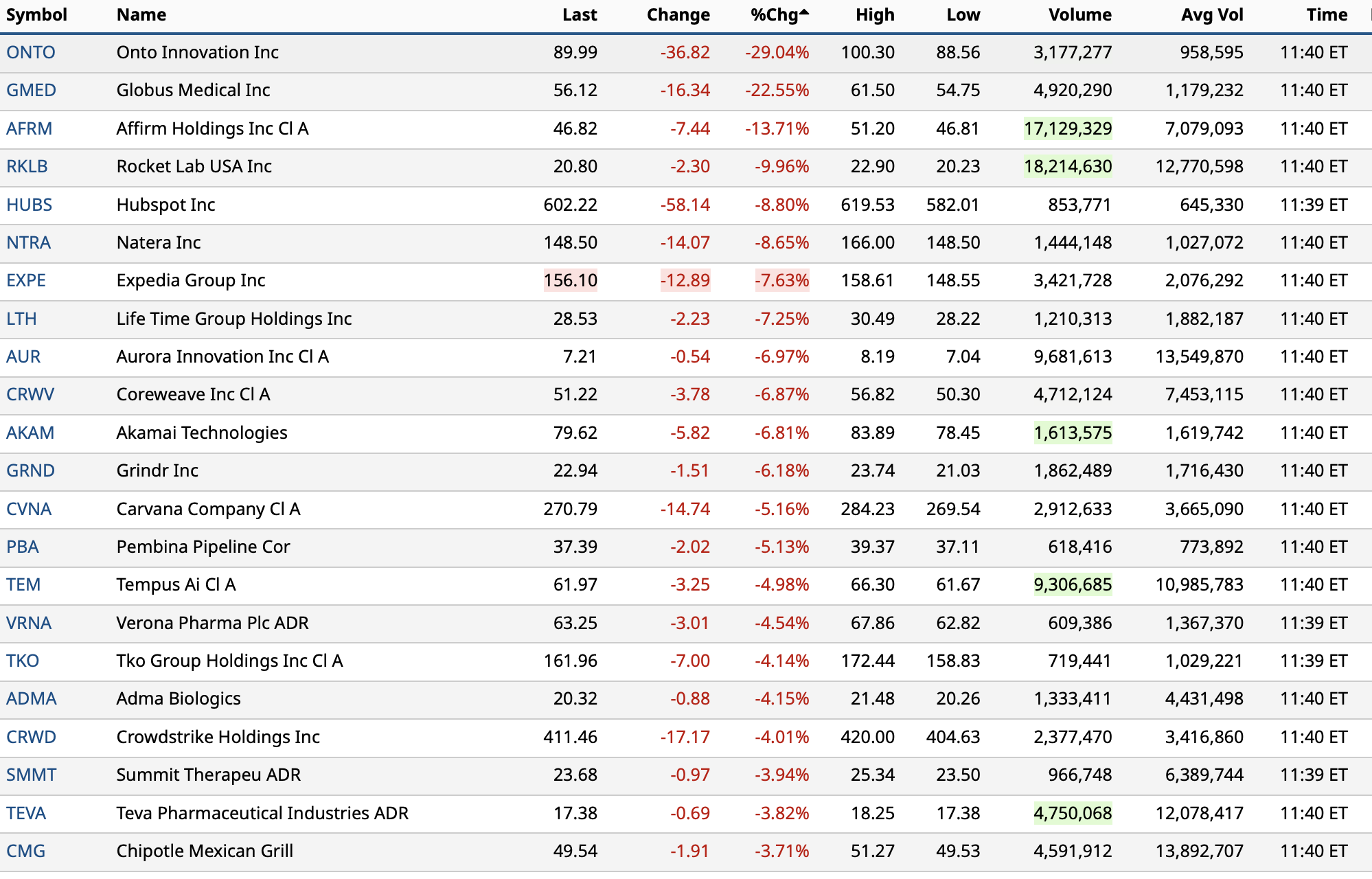This screenshot has height=879, width=1372.
Task: Sort by Avg Vol column header
Action: [1211, 15]
